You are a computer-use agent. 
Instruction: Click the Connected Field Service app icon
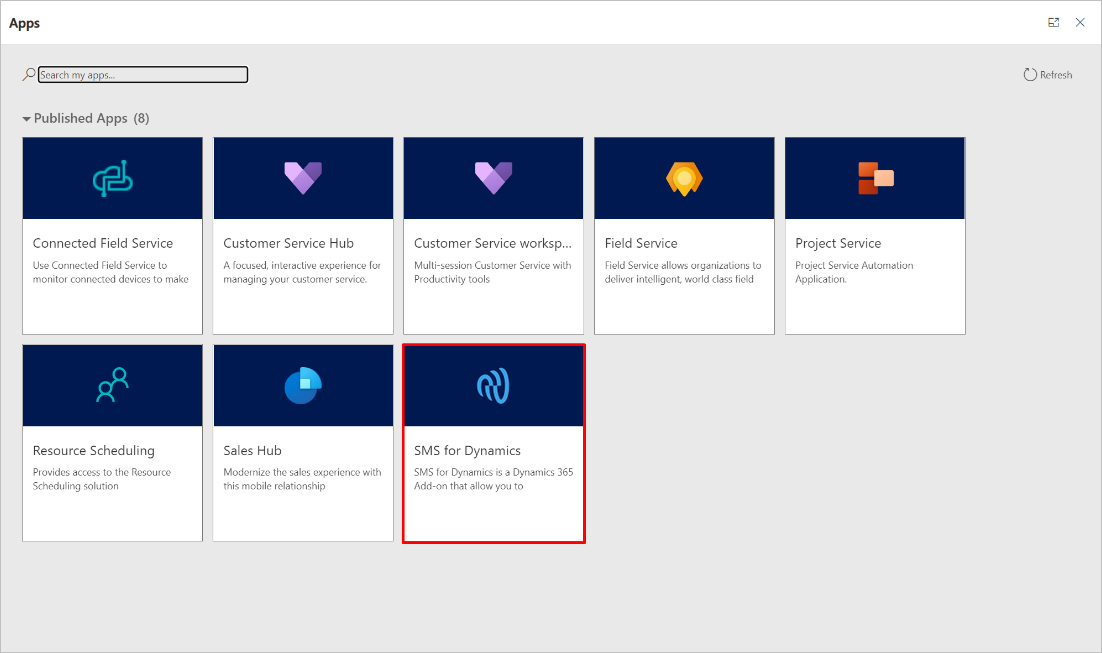click(112, 179)
